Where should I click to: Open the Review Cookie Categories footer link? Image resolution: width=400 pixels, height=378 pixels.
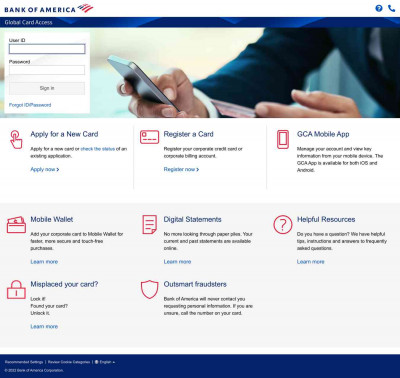[69, 362]
